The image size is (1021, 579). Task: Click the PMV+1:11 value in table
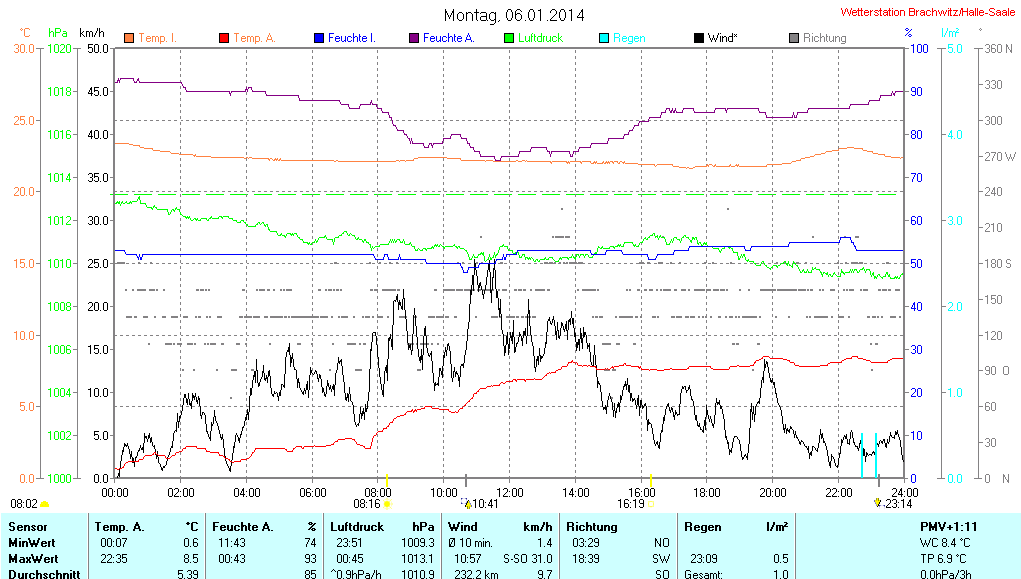coord(948,526)
